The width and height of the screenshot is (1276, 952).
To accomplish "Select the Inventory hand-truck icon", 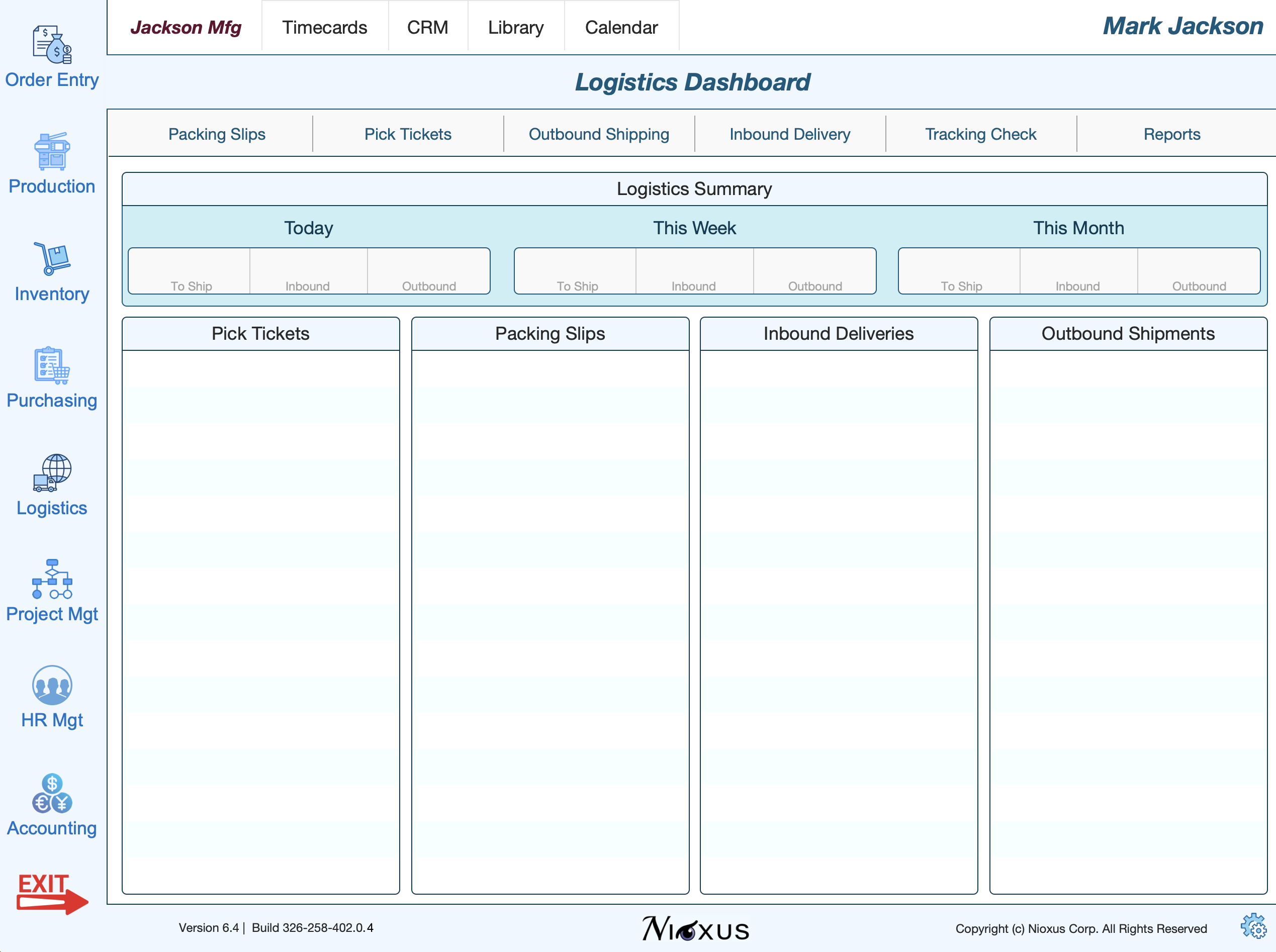I will 52,259.
